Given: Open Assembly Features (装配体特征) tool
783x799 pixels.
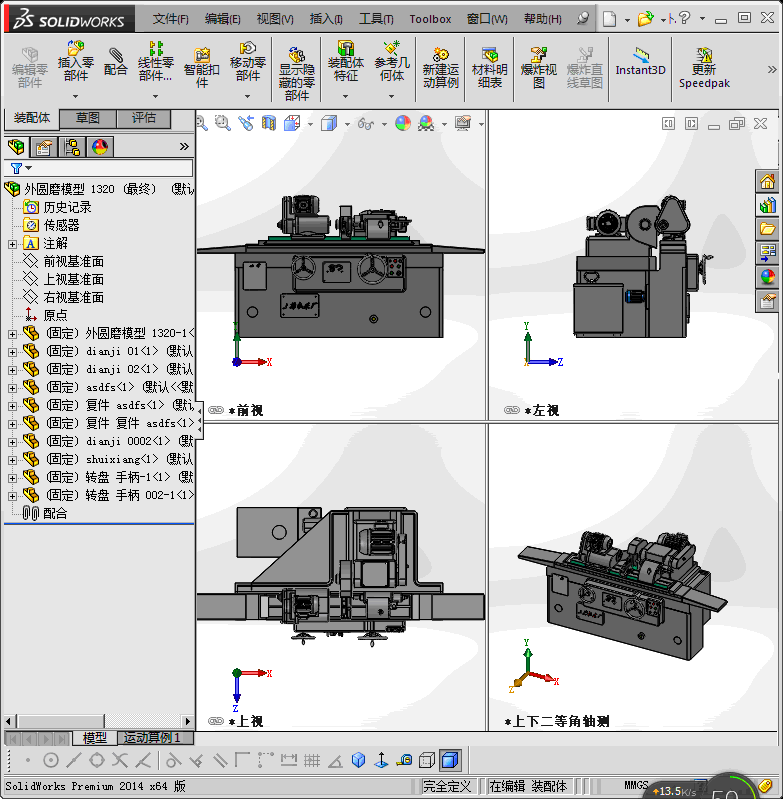Looking at the screenshot, I should (345, 61).
